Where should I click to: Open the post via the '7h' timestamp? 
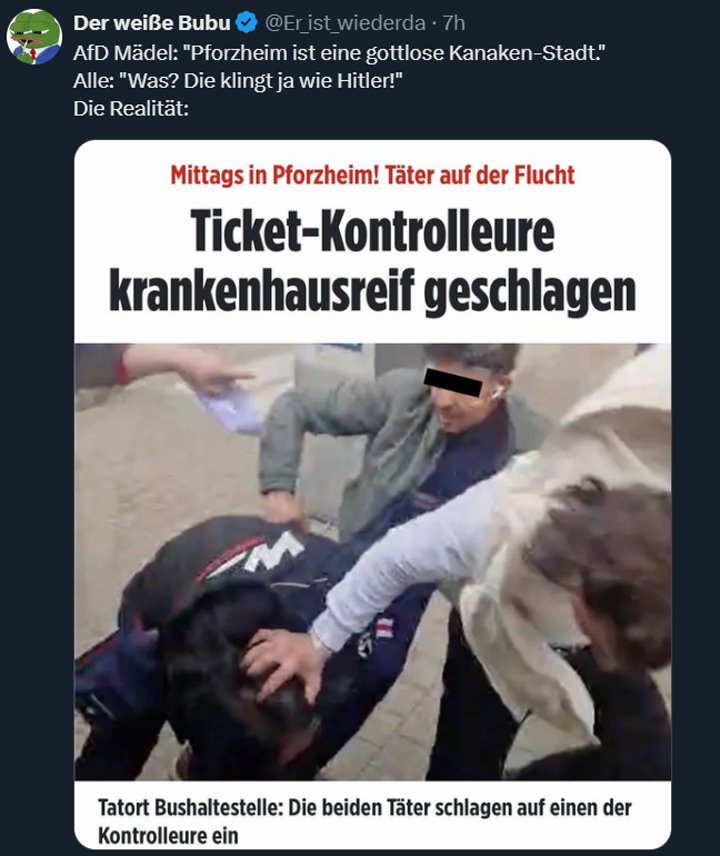454,23
